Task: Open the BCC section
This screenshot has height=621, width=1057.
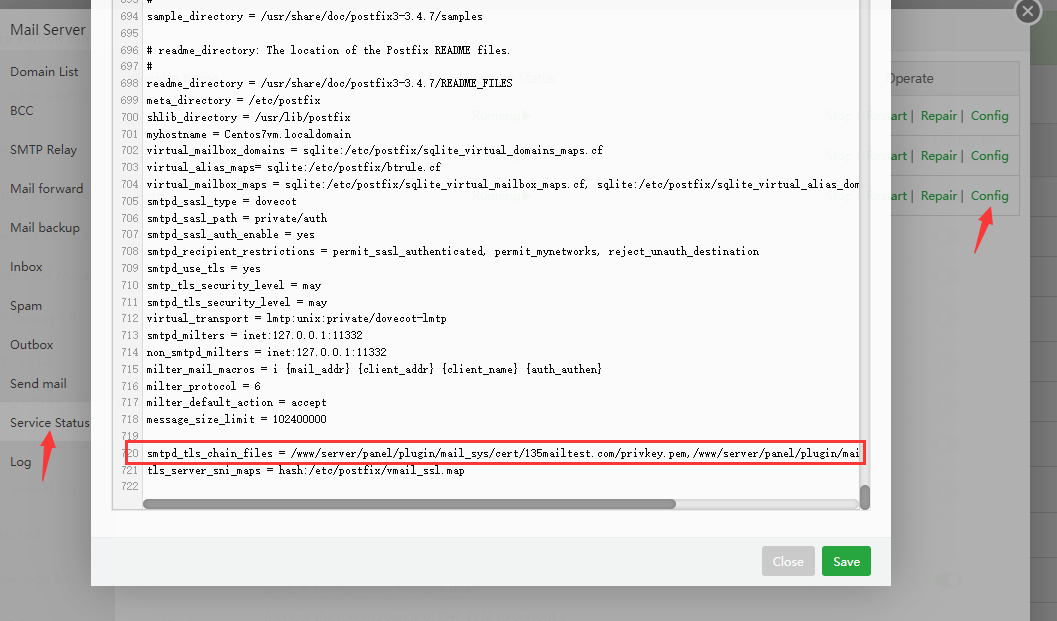Action: [22, 111]
